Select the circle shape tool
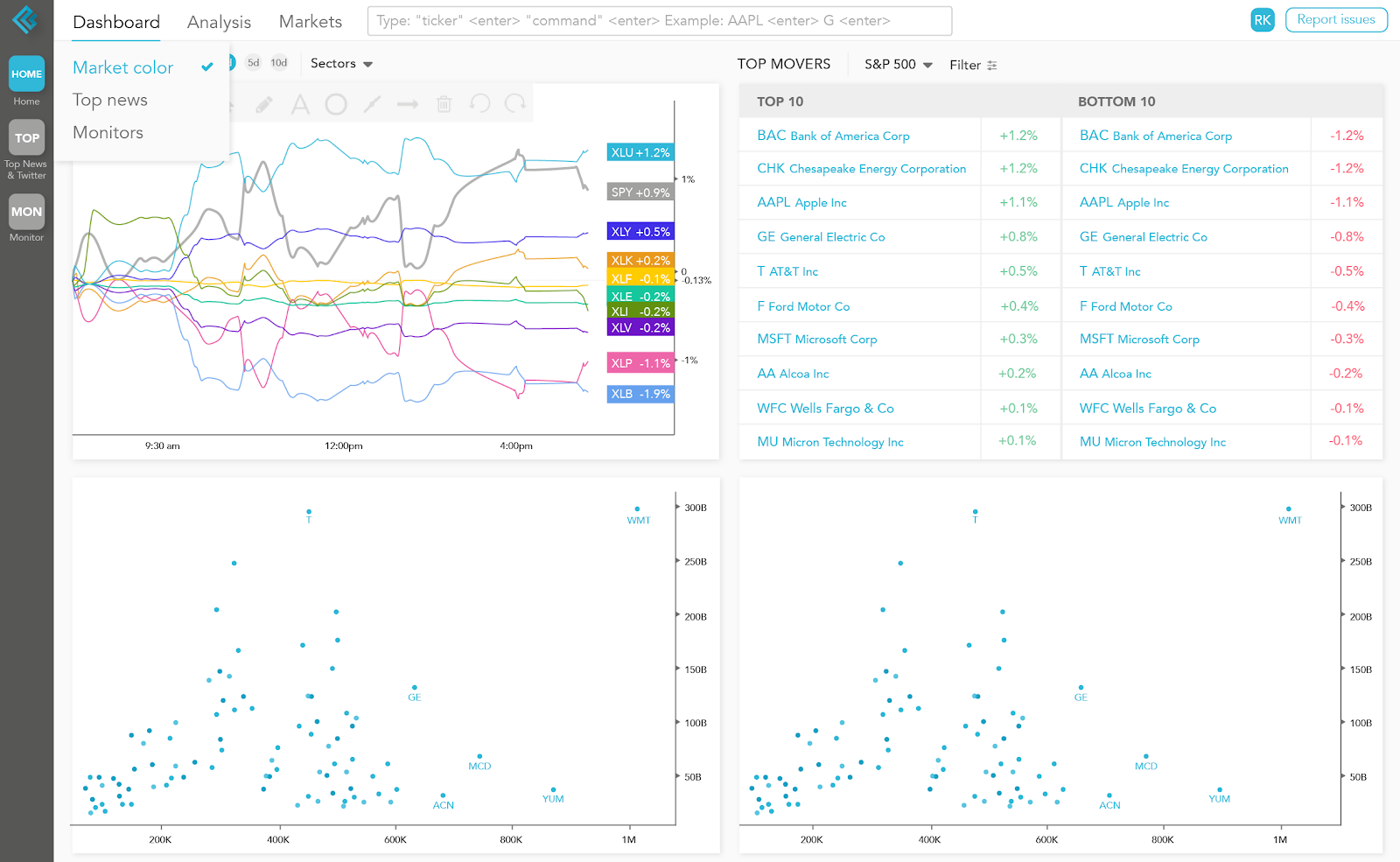This screenshot has height=862, width=1400. (336, 104)
